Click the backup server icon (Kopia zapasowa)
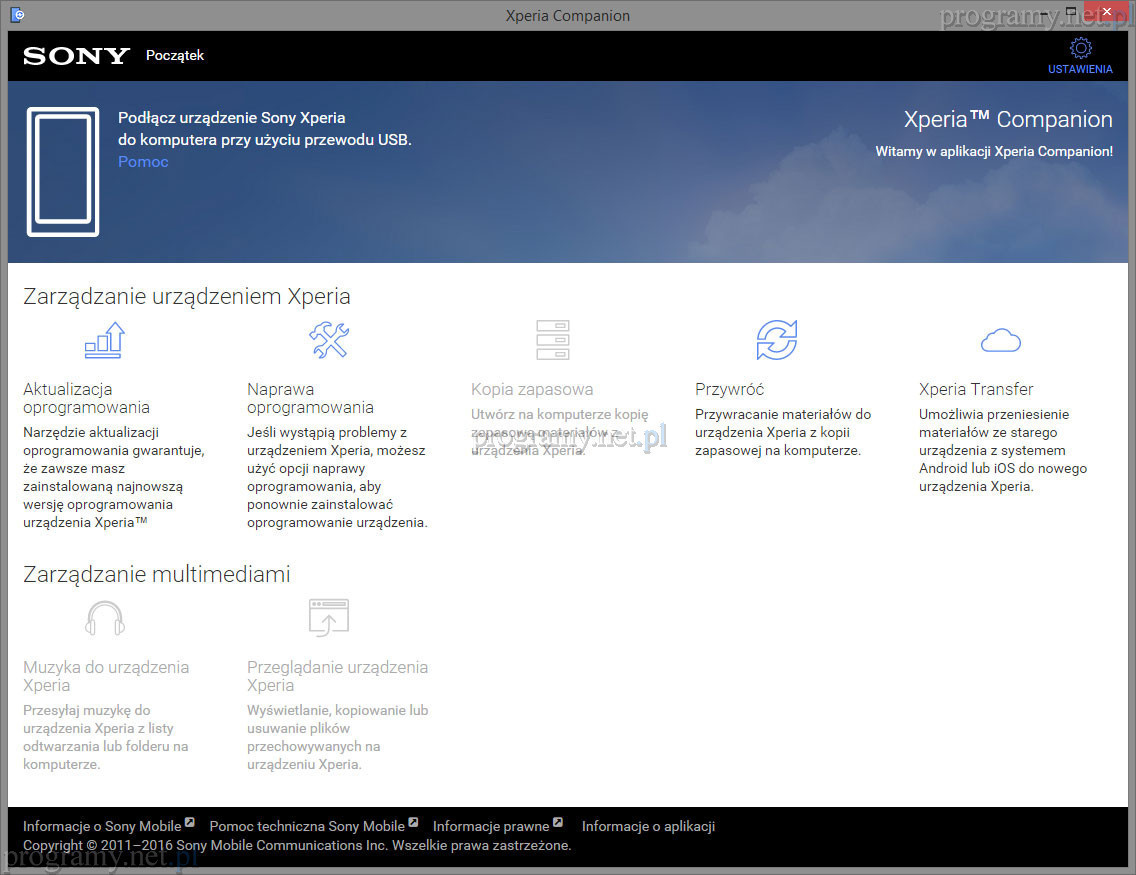The height and width of the screenshot is (875, 1136). (552, 340)
